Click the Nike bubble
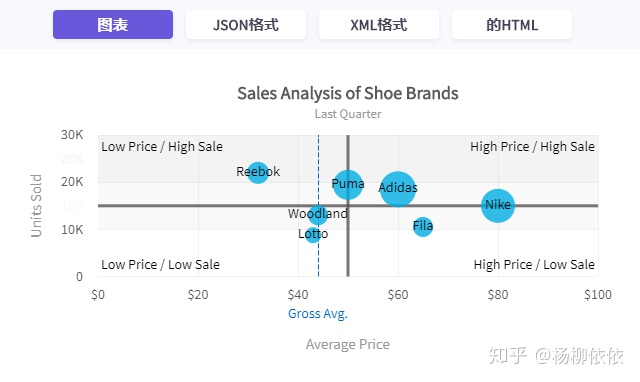Viewport: 640px width, 382px height. 498,206
